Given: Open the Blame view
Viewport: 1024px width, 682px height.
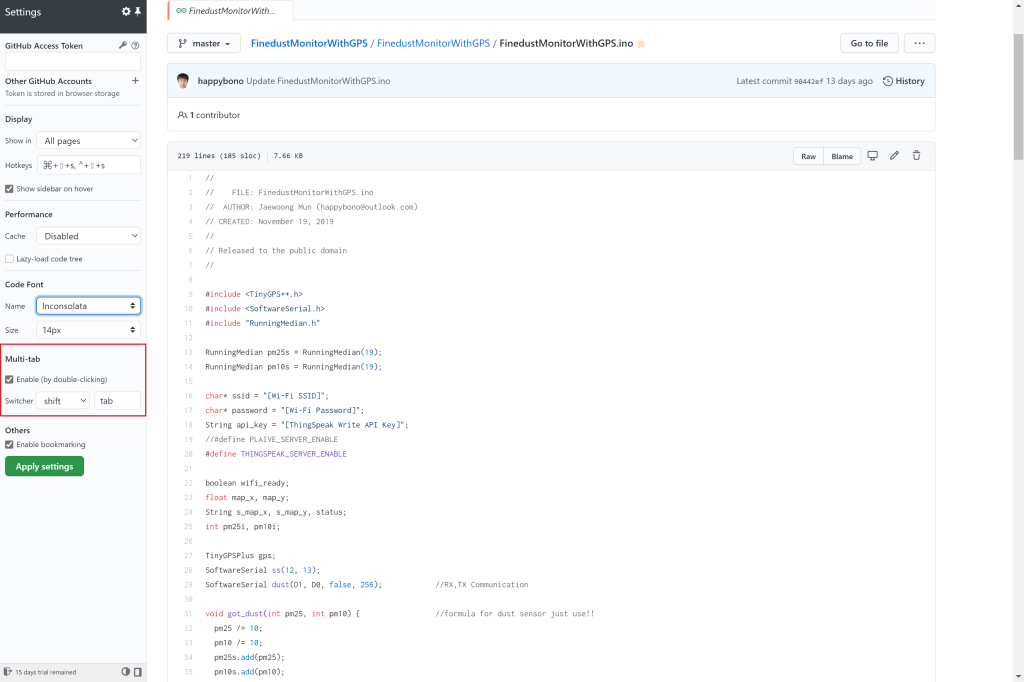Looking at the screenshot, I should 842,156.
